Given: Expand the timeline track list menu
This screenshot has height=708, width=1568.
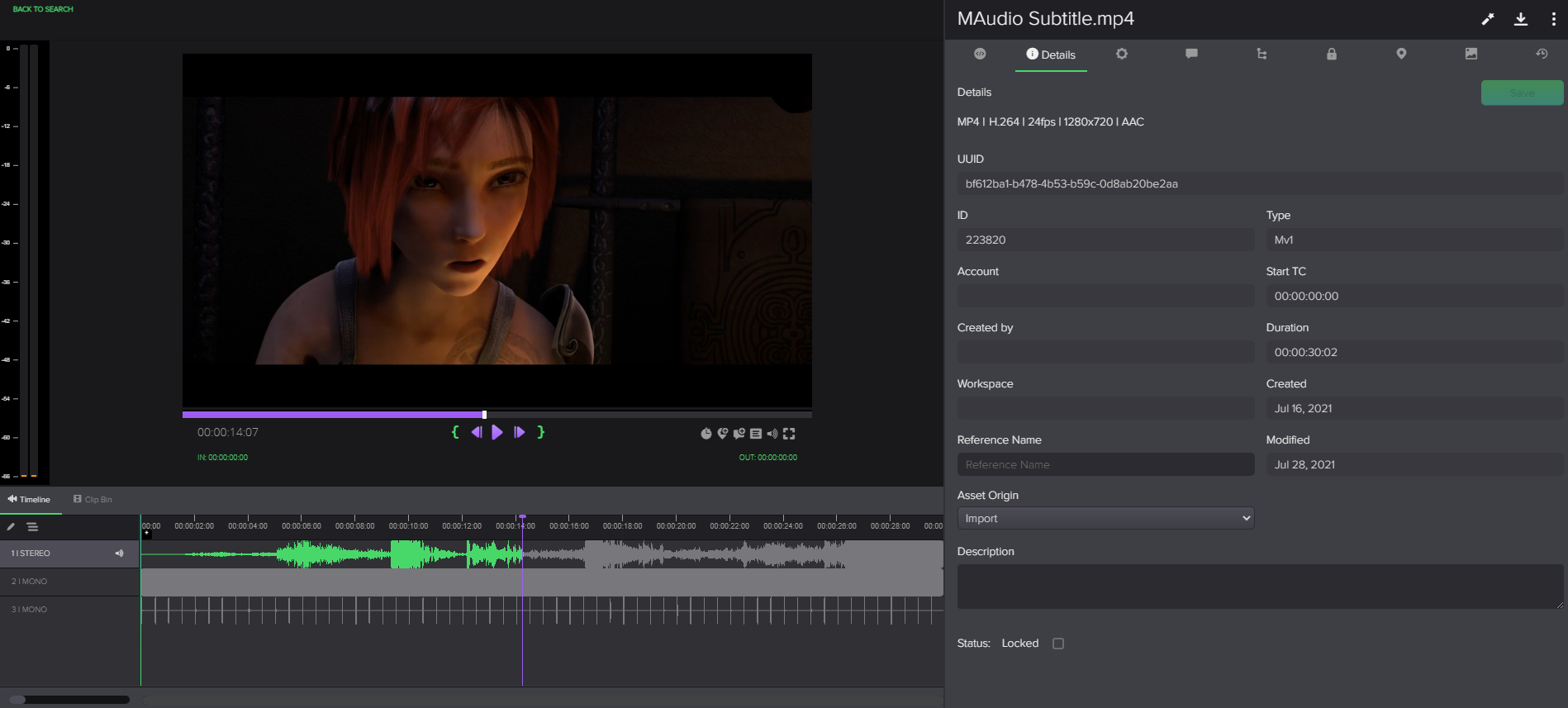Looking at the screenshot, I should pyautogui.click(x=32, y=527).
